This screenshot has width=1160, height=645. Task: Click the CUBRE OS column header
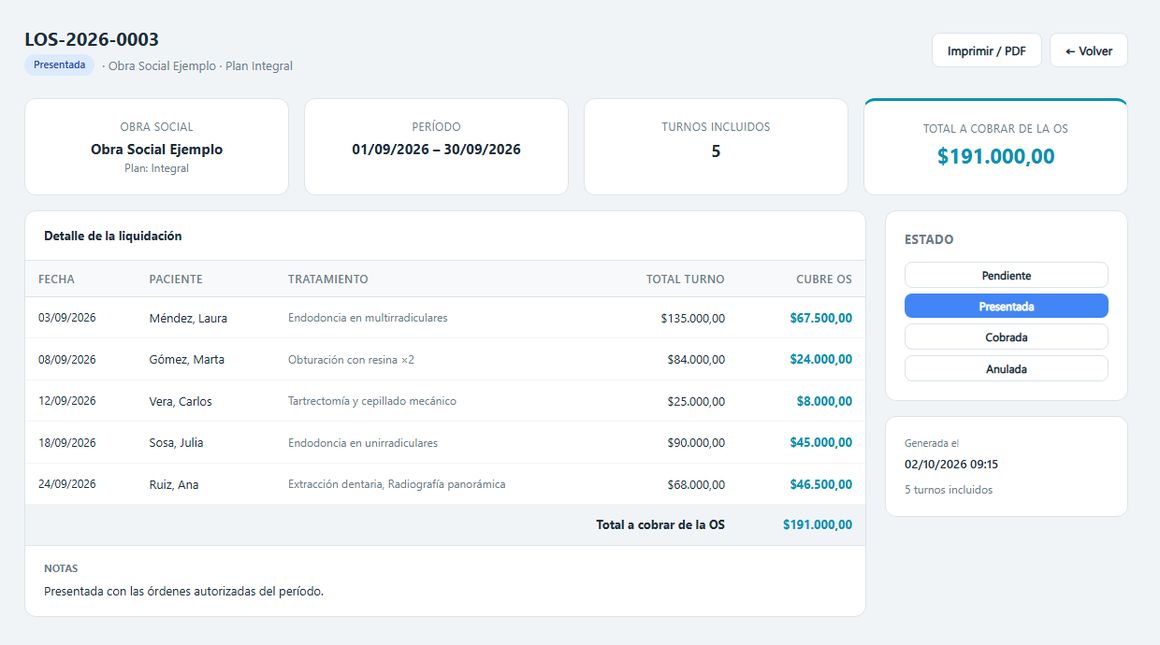coord(823,279)
